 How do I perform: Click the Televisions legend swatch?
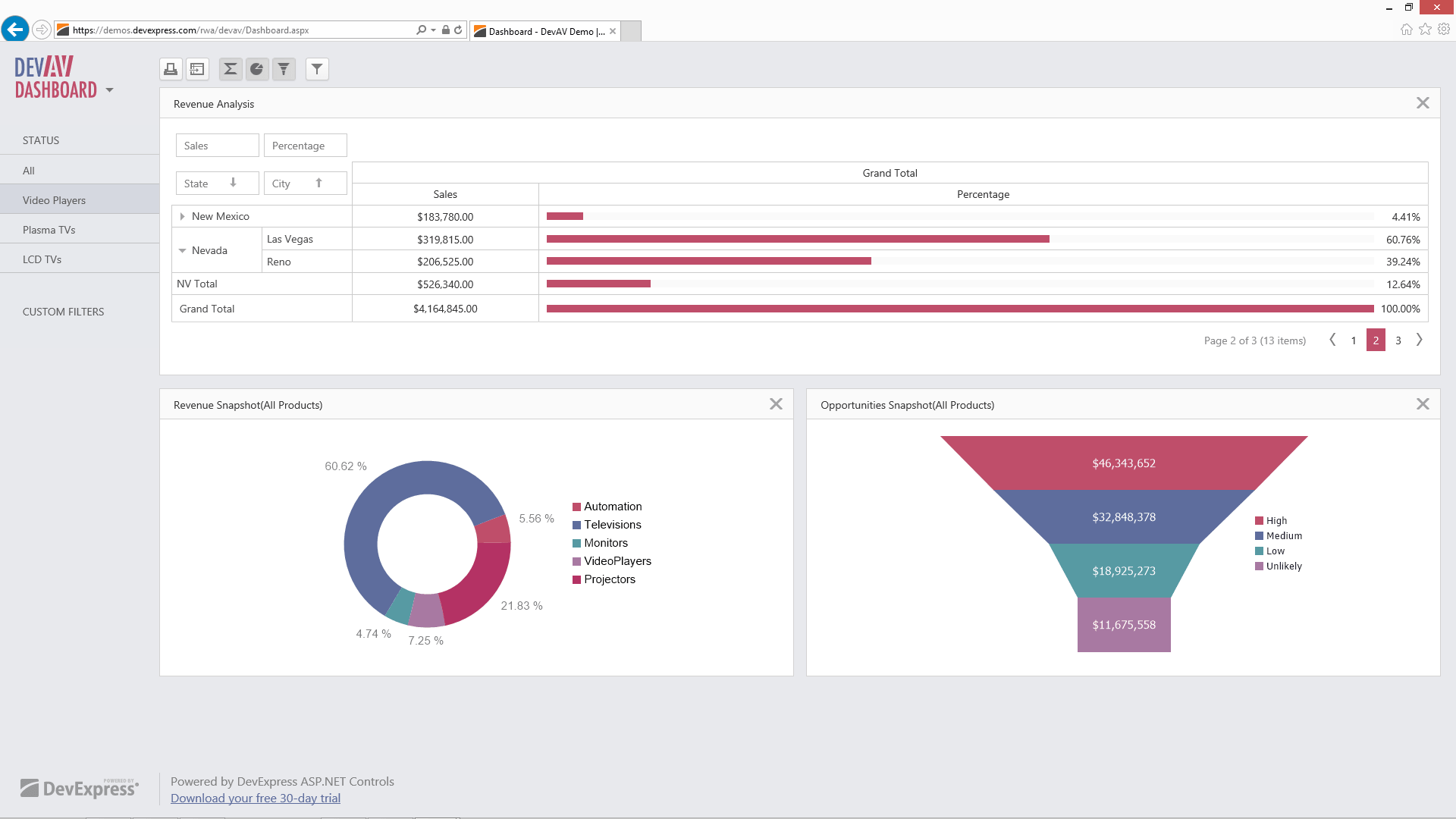[x=576, y=525]
